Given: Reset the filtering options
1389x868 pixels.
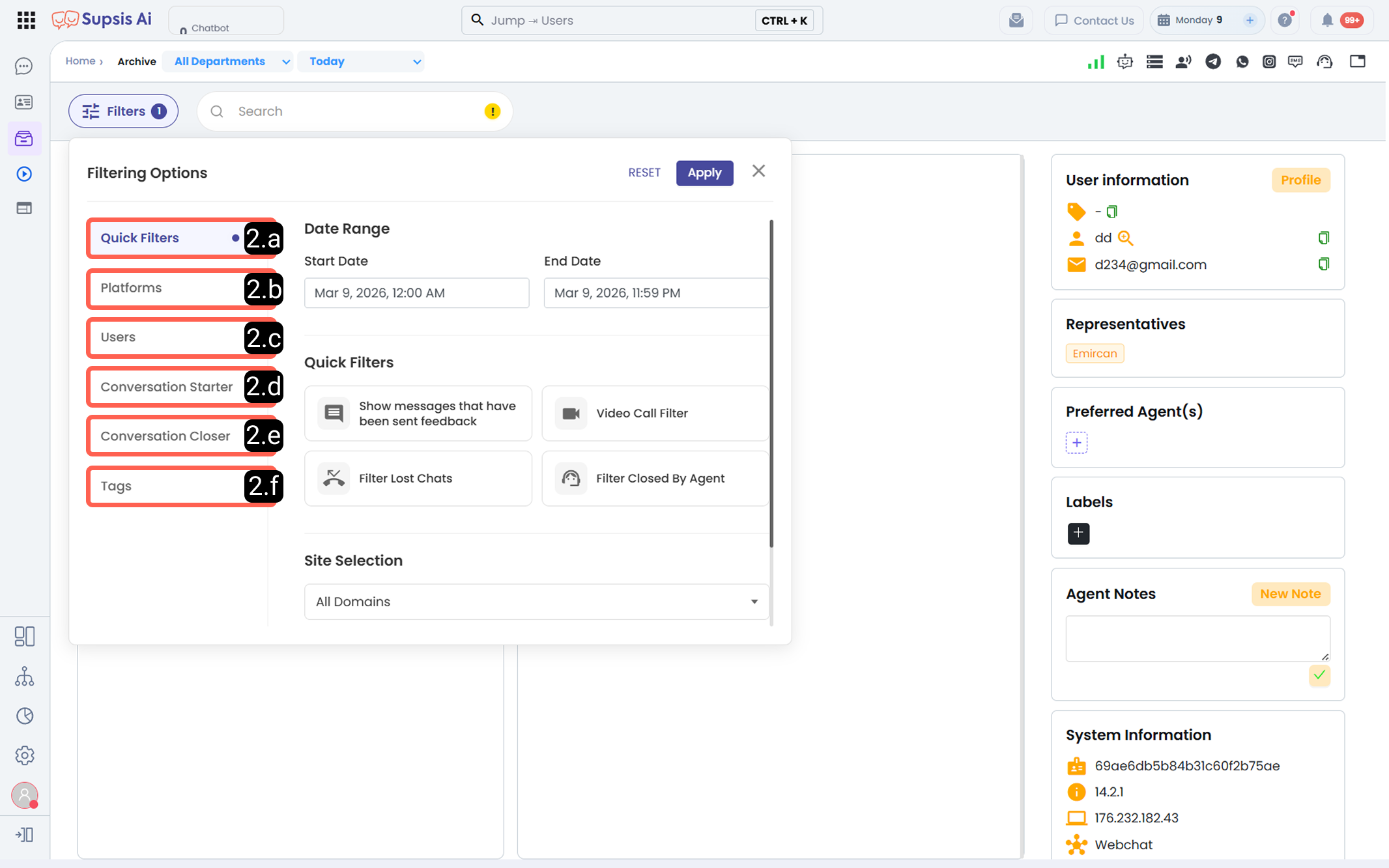Looking at the screenshot, I should [x=644, y=173].
